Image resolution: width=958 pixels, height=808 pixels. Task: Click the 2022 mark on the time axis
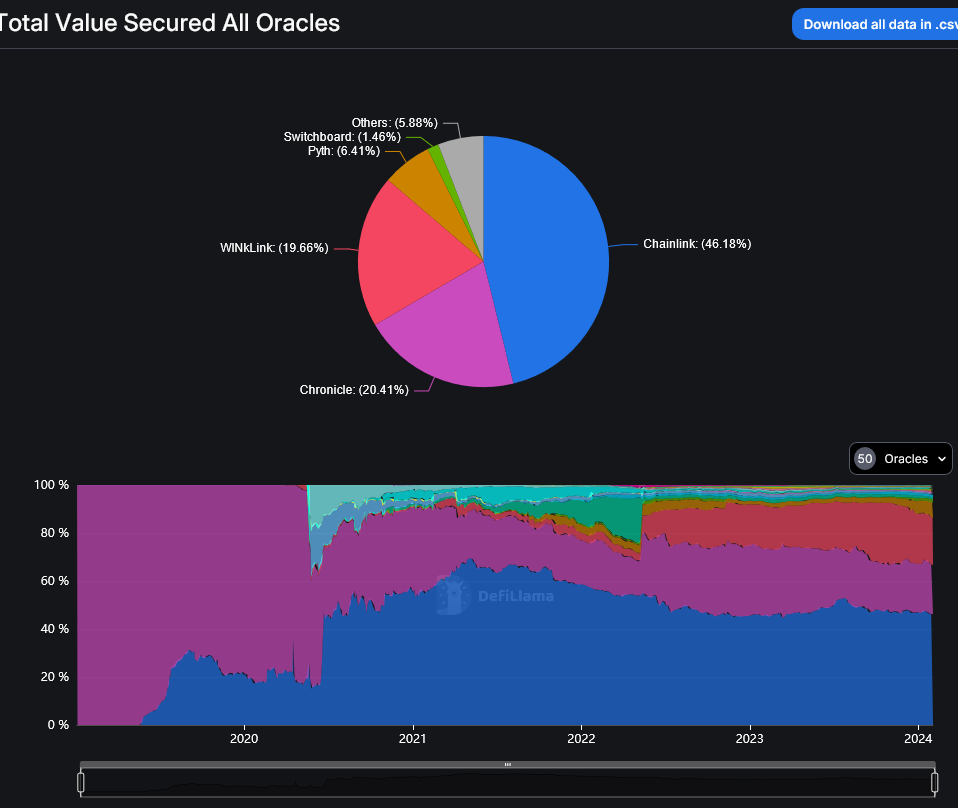tap(581, 739)
